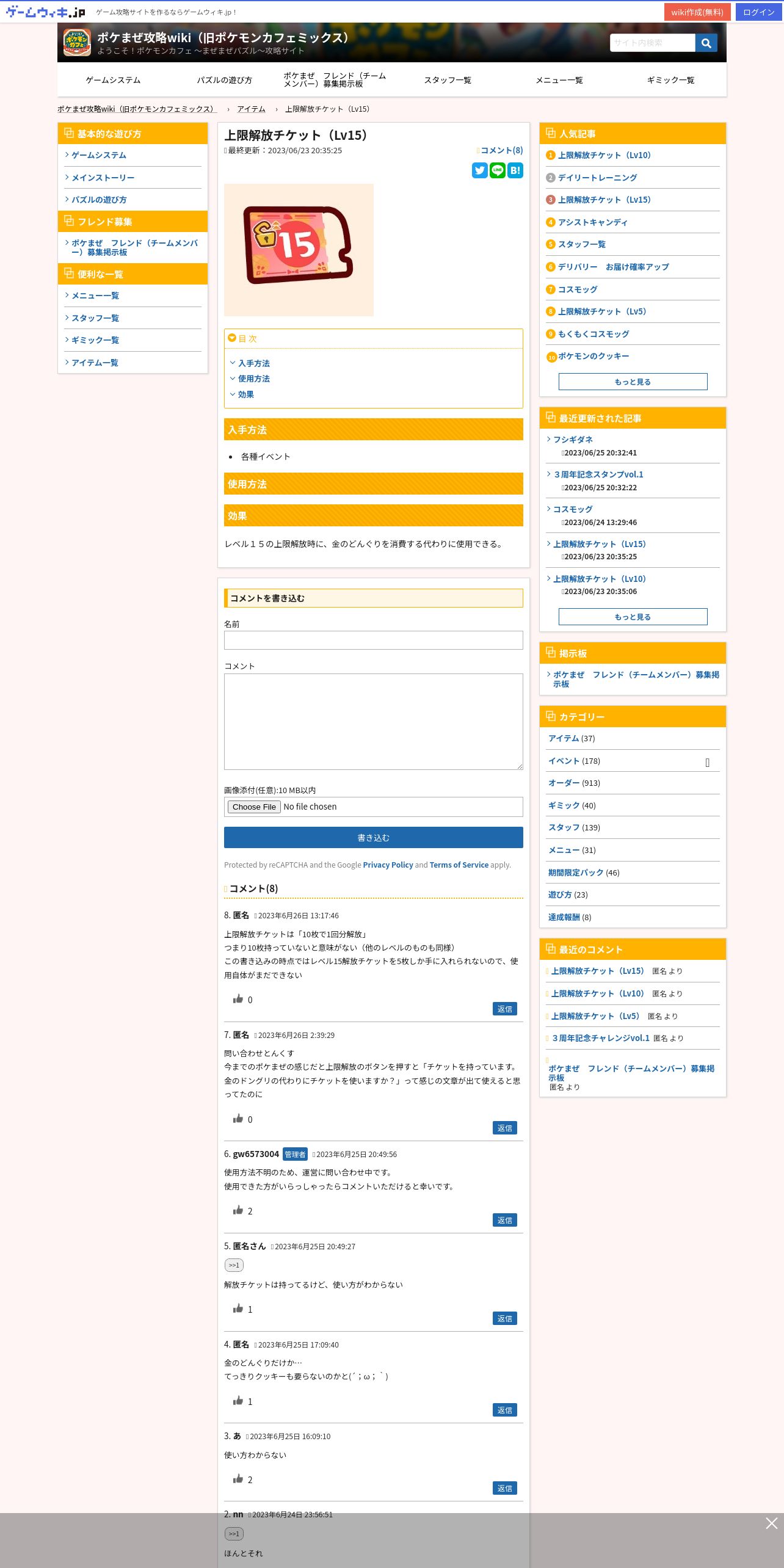Open スタッフ一覧 in the nav menu
Viewport: 784px width, 1568px height.
pyautogui.click(x=448, y=80)
